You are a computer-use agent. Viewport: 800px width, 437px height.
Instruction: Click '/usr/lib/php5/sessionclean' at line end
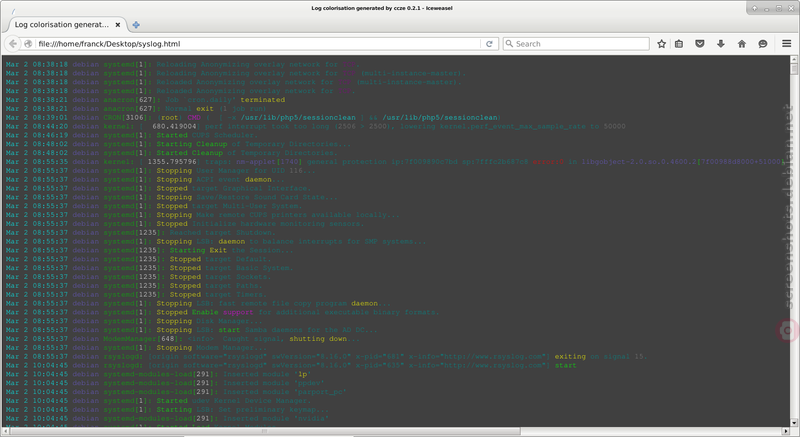coord(441,117)
